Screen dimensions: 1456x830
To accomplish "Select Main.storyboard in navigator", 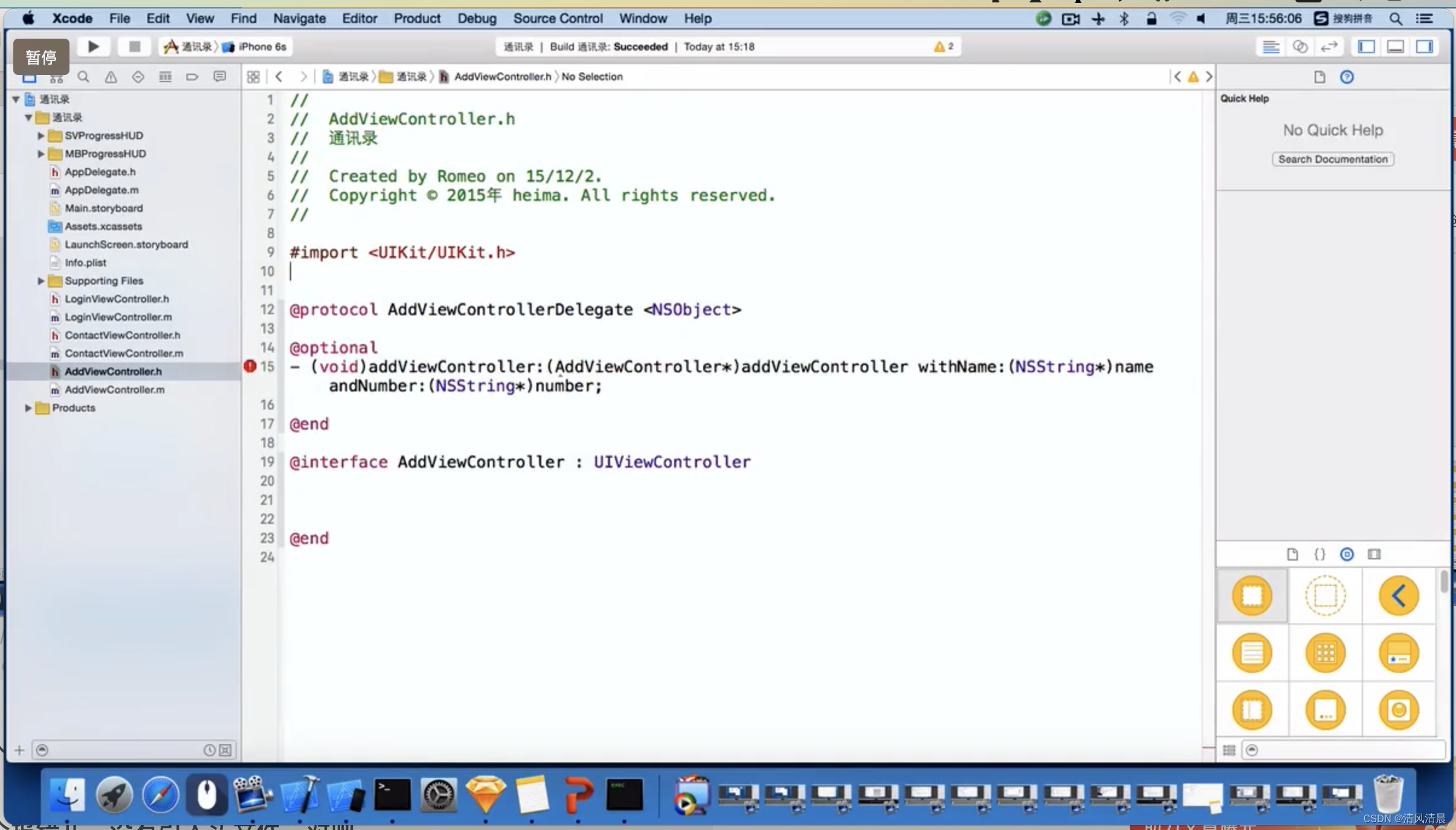I will tap(104, 208).
